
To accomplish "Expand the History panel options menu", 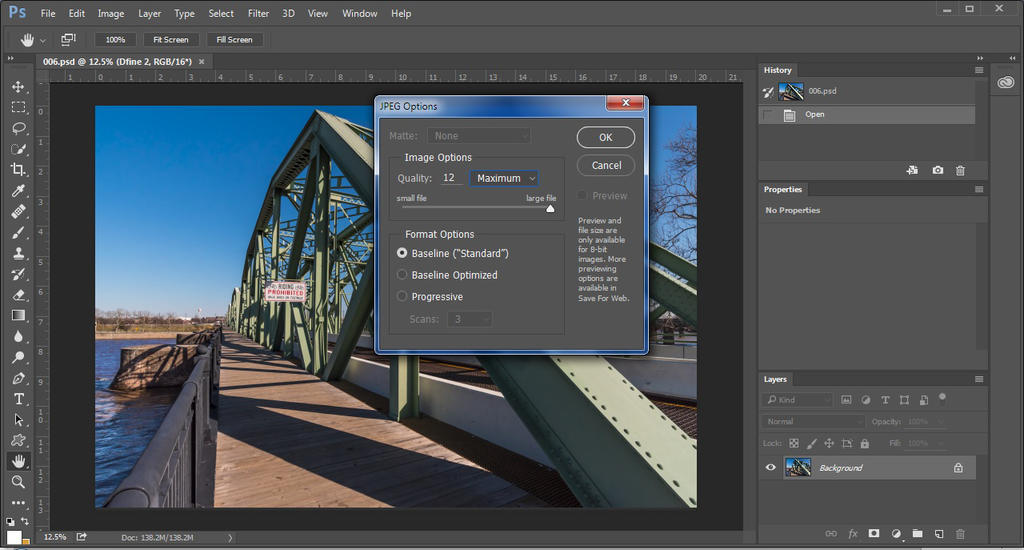I will tap(979, 71).
